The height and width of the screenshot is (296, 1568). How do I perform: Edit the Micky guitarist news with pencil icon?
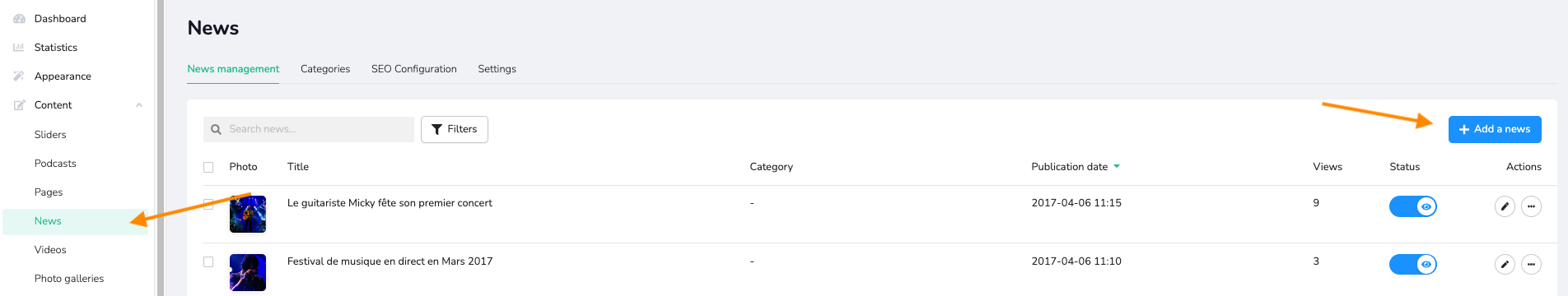coord(1505,206)
